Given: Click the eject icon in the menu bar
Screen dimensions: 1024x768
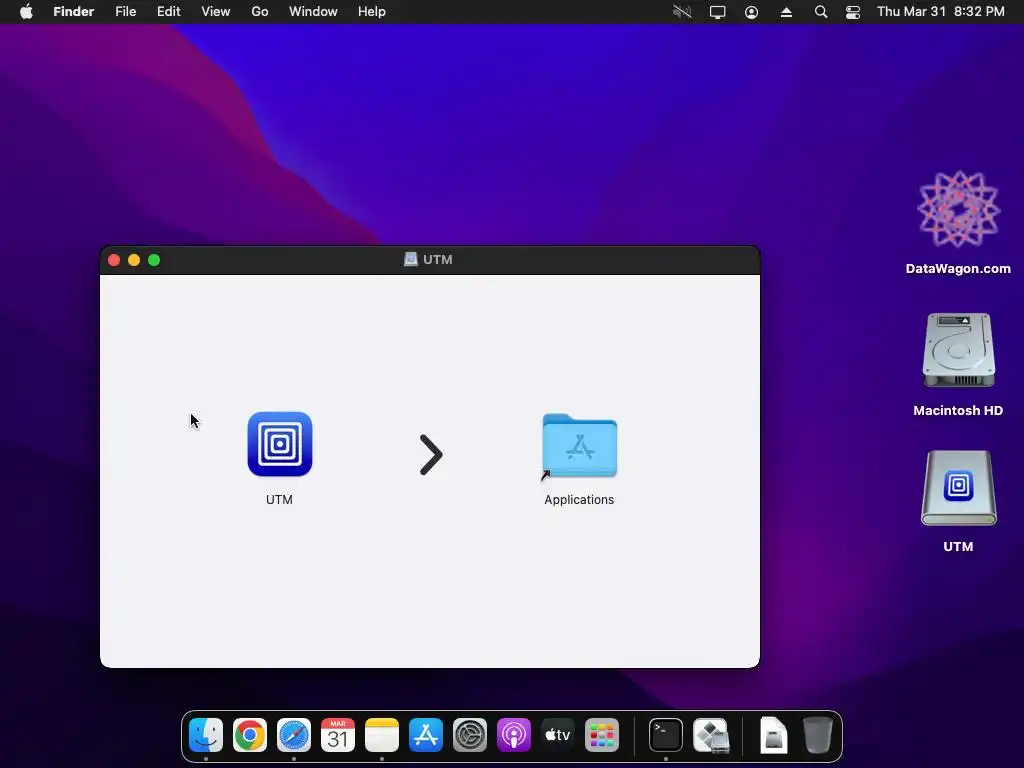Looking at the screenshot, I should 786,12.
